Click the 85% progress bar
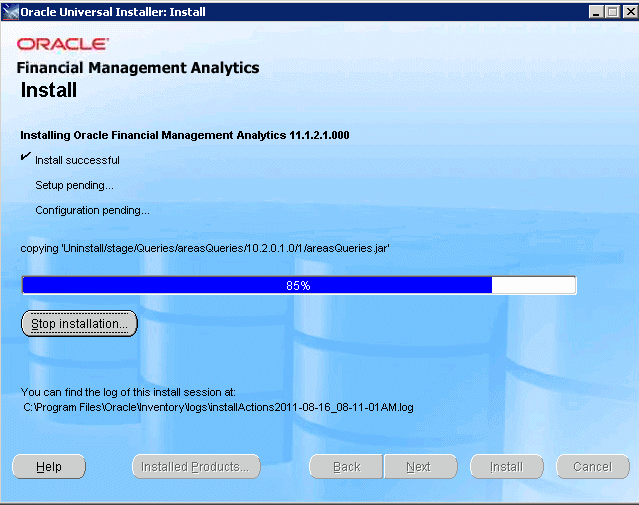The height and width of the screenshot is (505, 639). coord(299,285)
